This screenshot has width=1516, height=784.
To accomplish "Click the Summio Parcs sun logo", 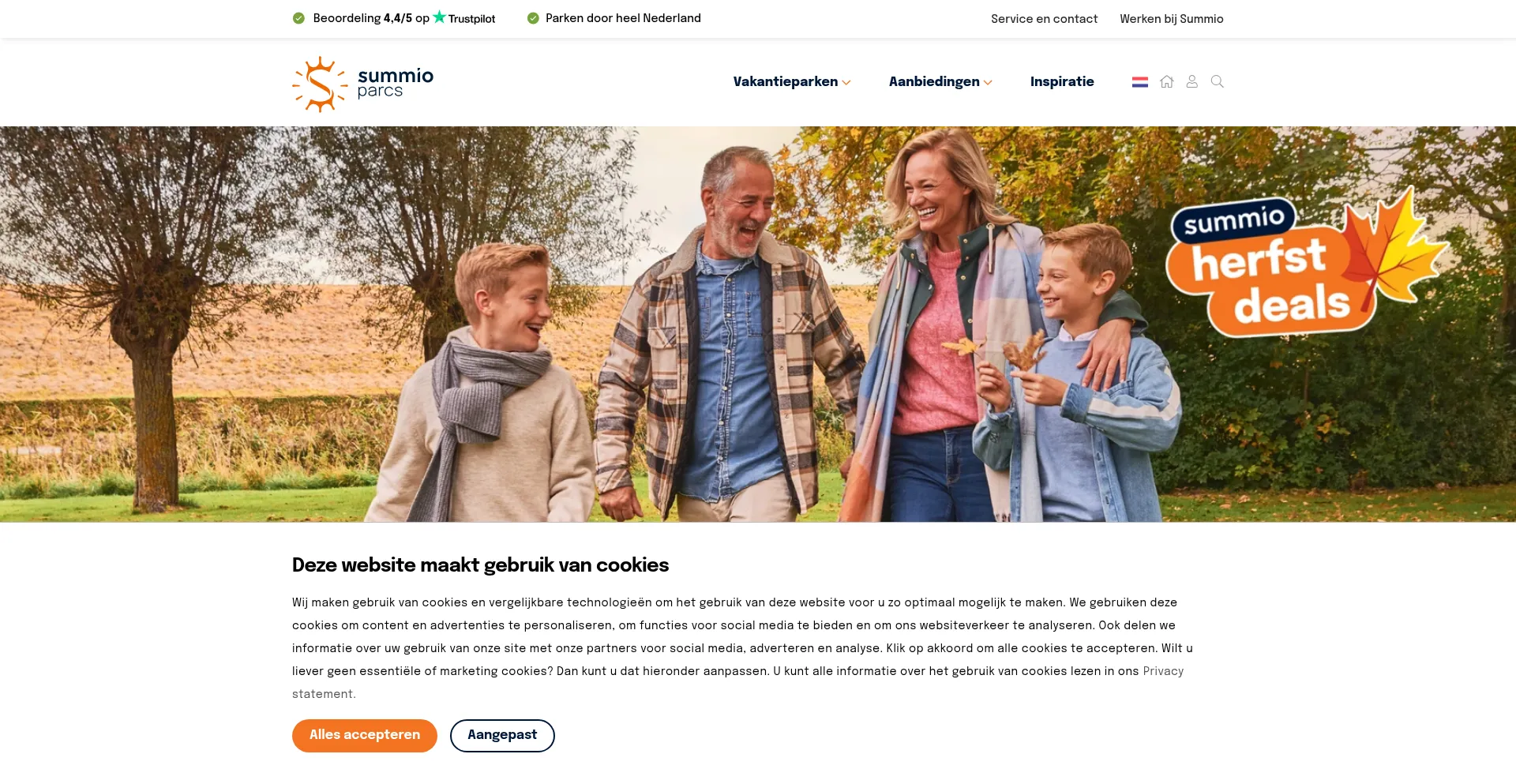I will 362,84.
